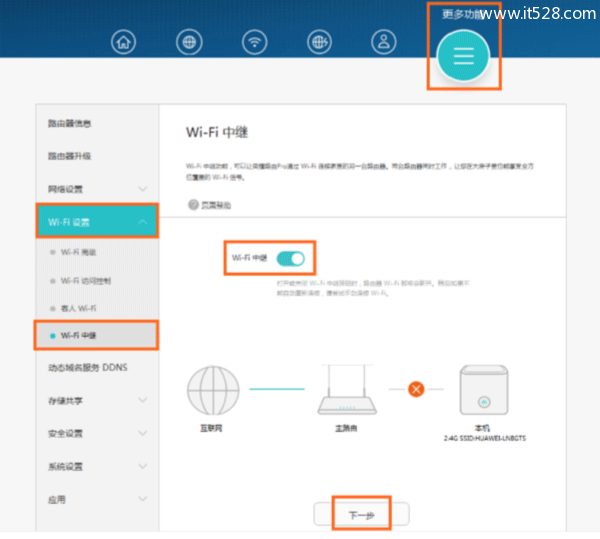Click the 2.4G SSID HUAWEI label
The height and width of the screenshot is (539, 600).
(x=485, y=438)
